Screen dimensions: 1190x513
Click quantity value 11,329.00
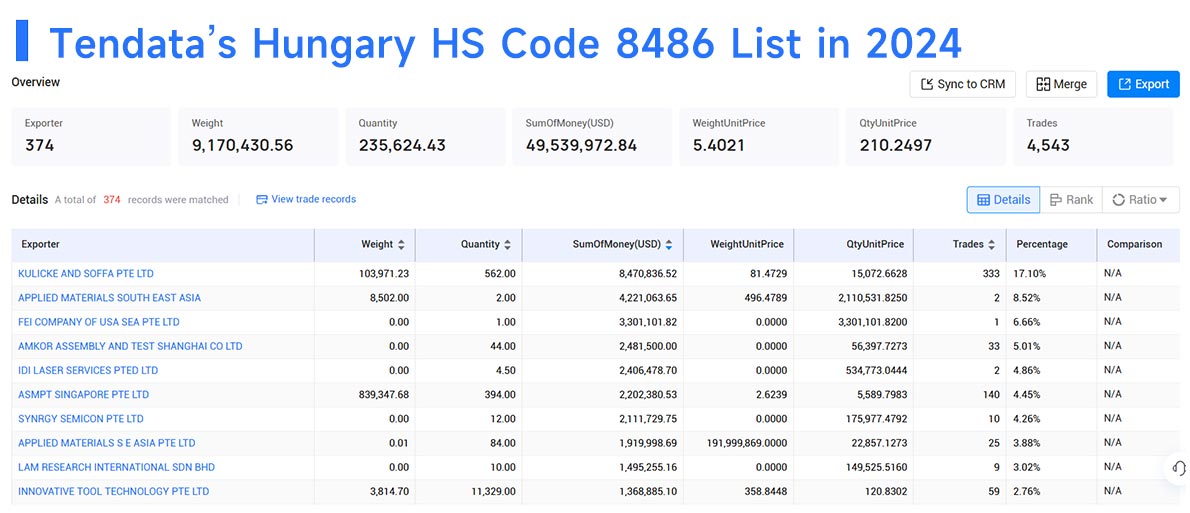(x=495, y=492)
